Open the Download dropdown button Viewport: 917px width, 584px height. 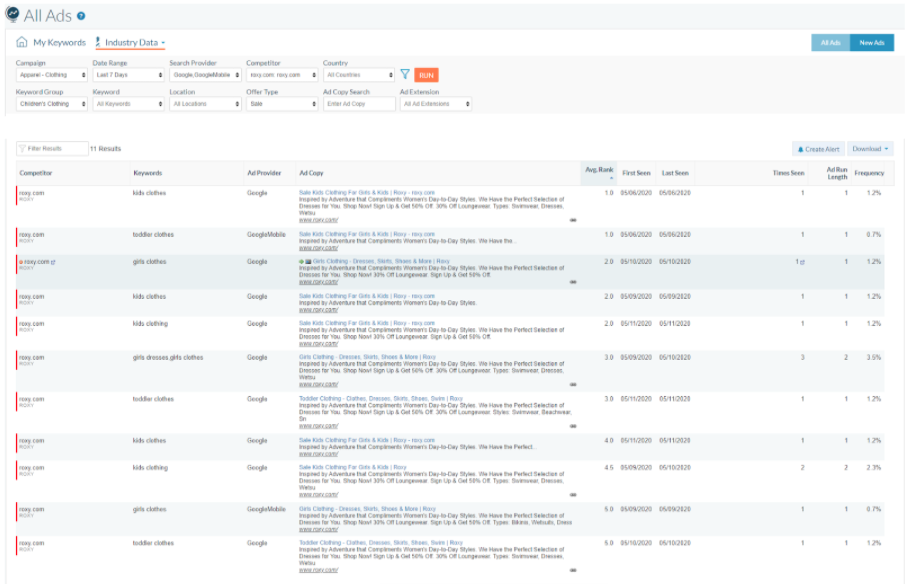pyautogui.click(x=870, y=149)
